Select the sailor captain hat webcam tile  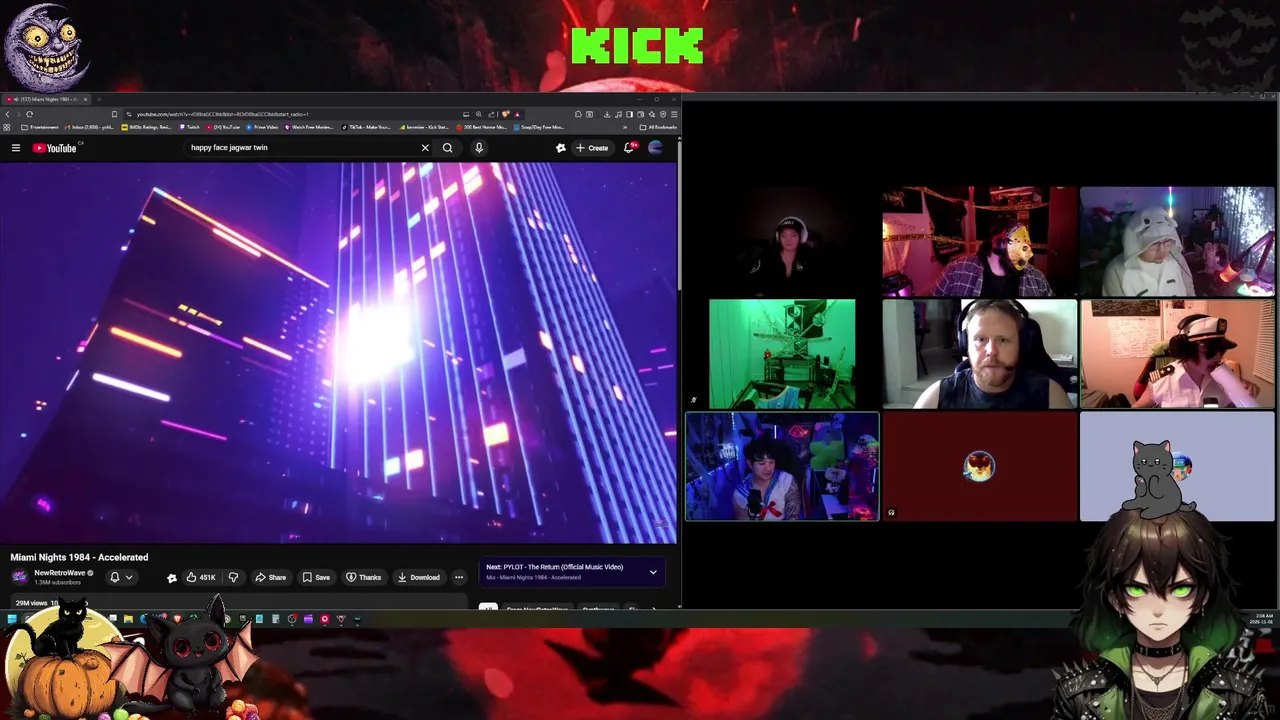point(1177,354)
